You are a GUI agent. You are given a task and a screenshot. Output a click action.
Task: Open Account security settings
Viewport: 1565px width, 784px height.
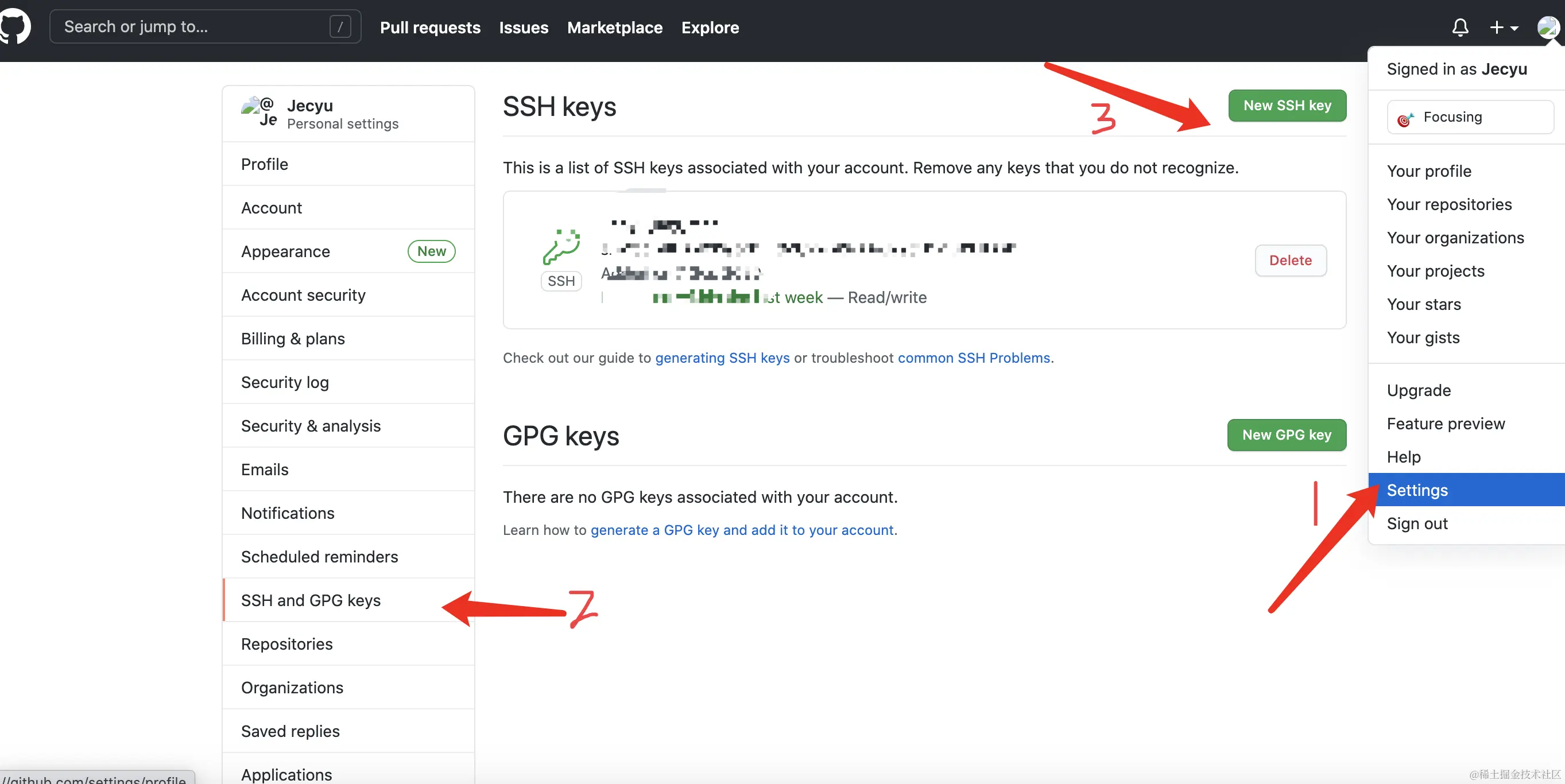pos(348,295)
